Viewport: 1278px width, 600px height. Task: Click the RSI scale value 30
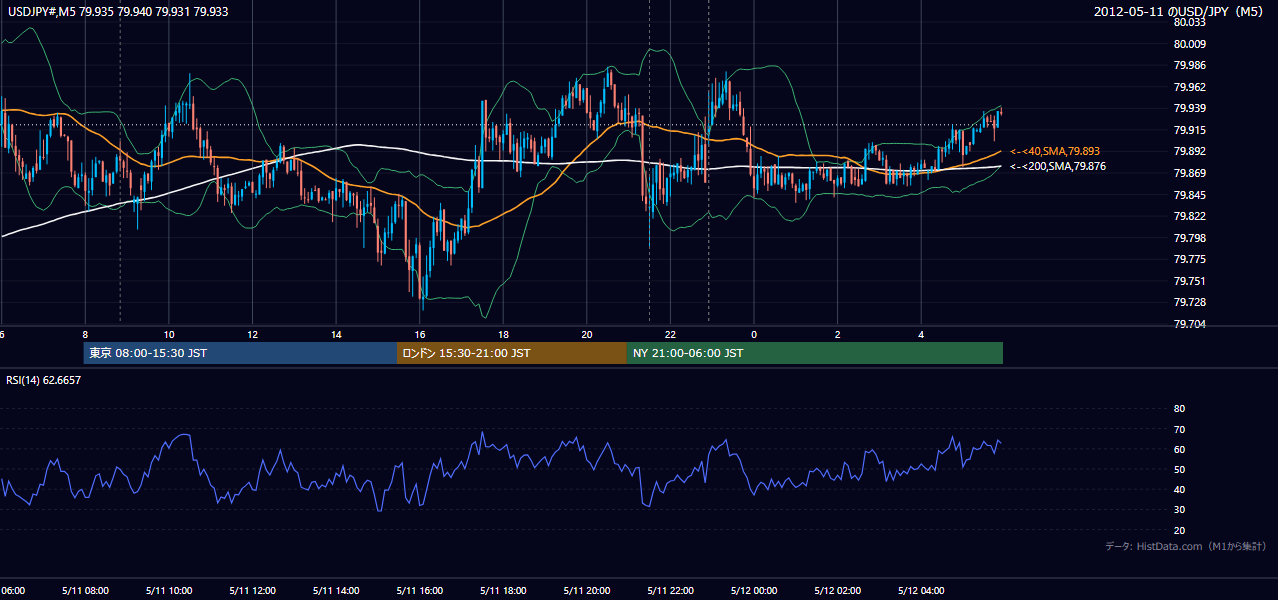click(x=1179, y=510)
